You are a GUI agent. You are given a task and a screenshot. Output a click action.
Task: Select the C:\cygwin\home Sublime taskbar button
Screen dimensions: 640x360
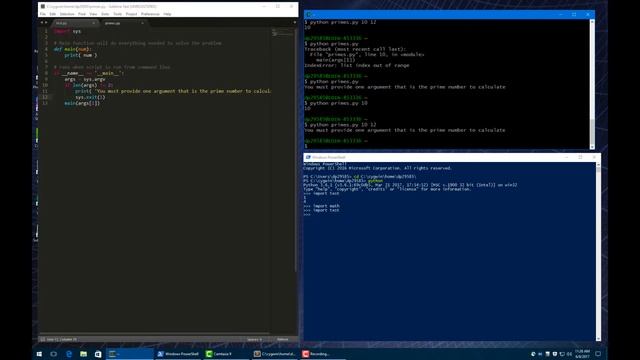click(x=275, y=354)
